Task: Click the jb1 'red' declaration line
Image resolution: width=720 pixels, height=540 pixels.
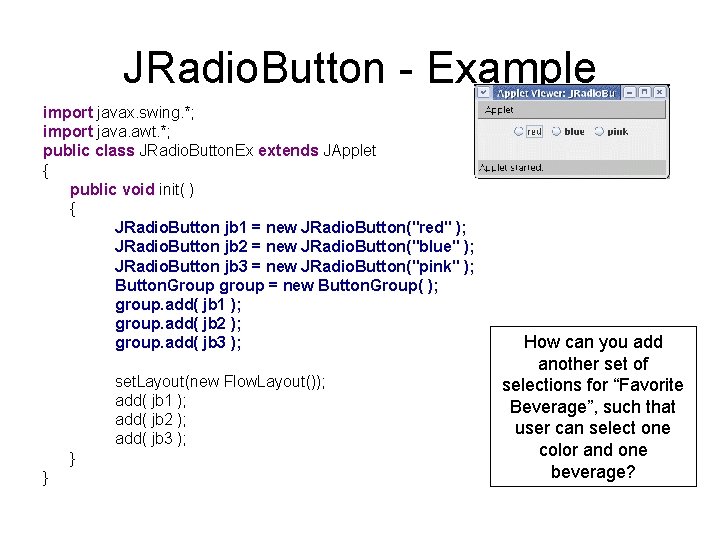Action: pyautogui.click(x=291, y=228)
